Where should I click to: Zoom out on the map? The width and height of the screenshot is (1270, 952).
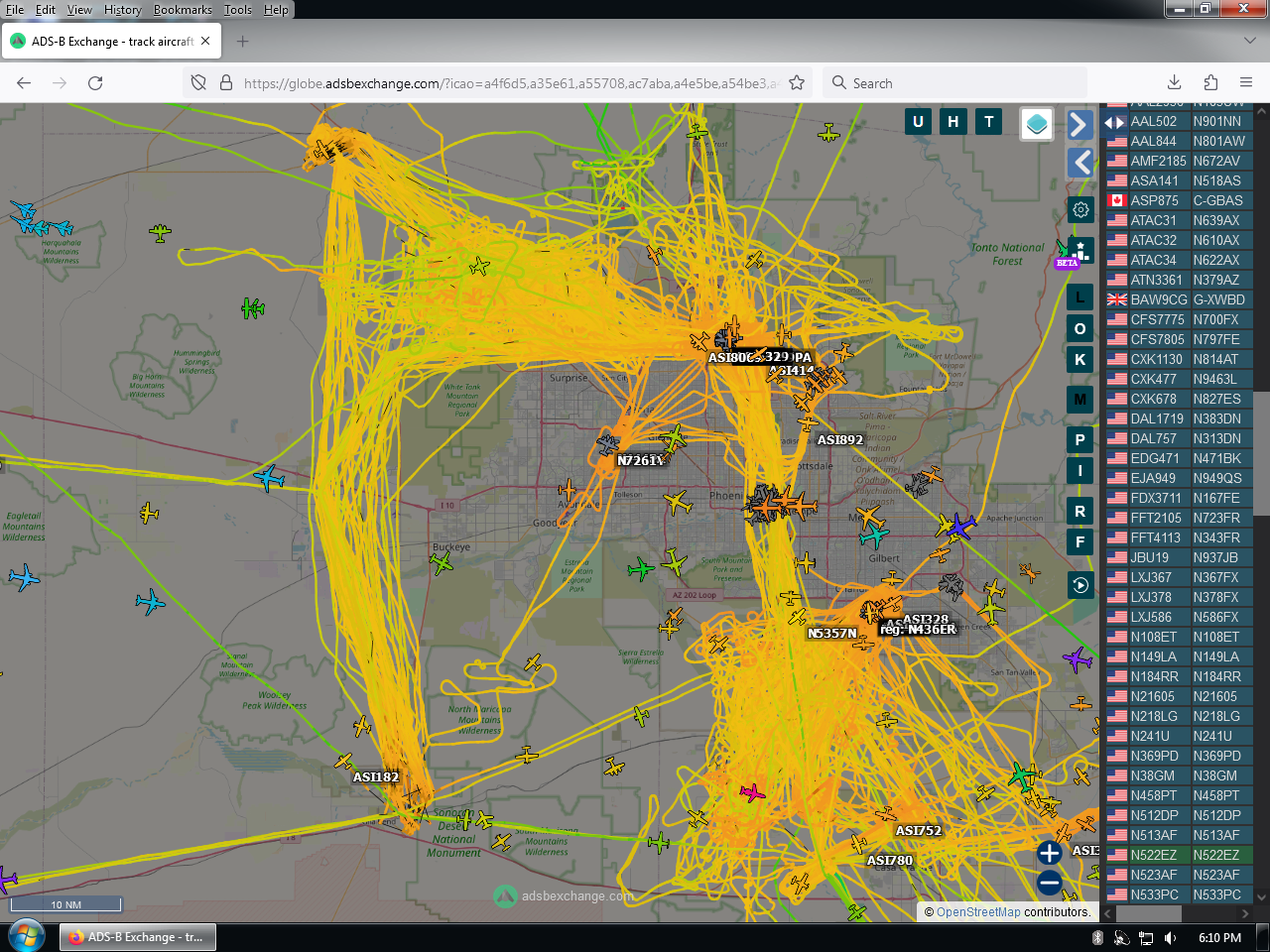click(1050, 883)
